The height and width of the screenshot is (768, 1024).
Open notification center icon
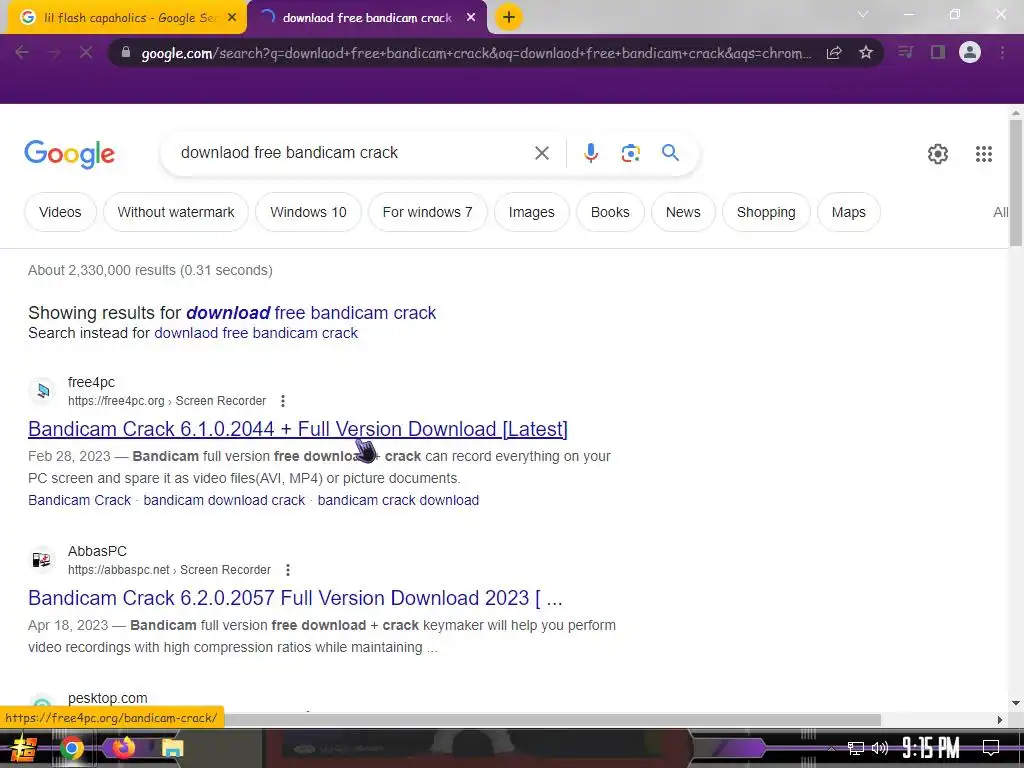click(991, 748)
